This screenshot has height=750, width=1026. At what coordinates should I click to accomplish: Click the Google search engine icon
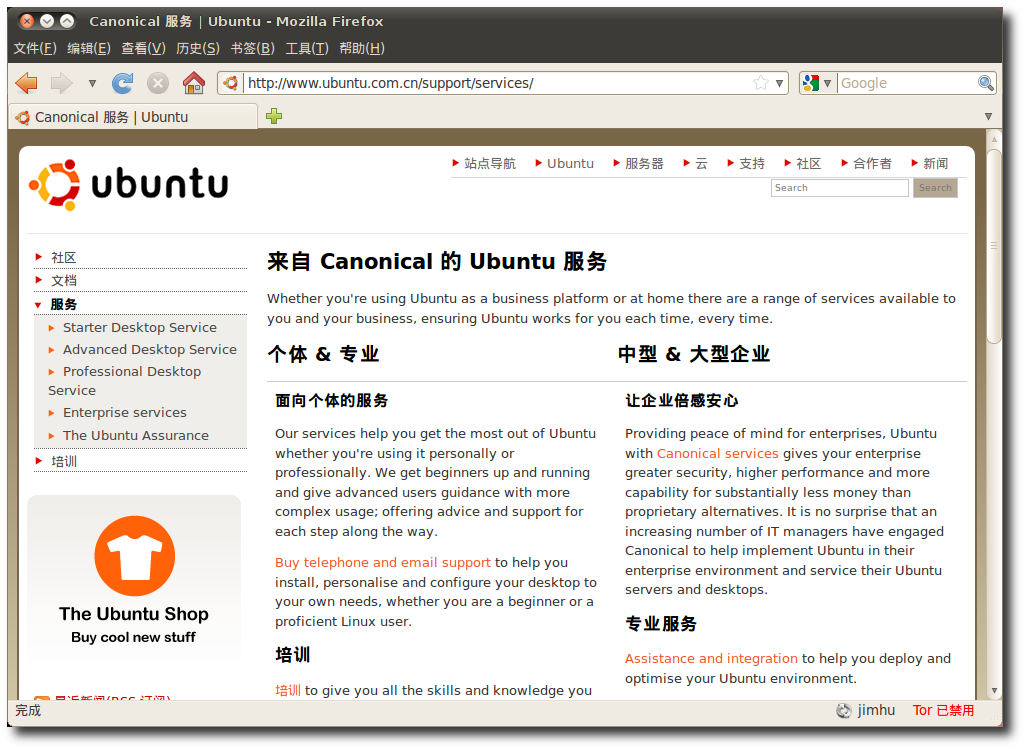point(811,83)
